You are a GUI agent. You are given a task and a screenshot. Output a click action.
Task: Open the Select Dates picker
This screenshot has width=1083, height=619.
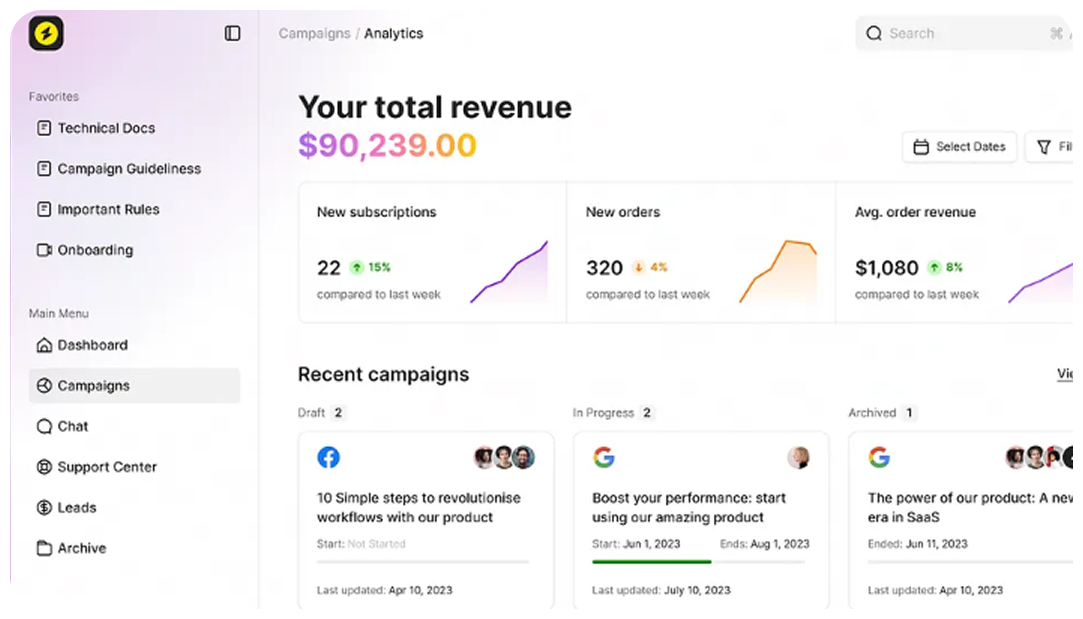click(959, 147)
